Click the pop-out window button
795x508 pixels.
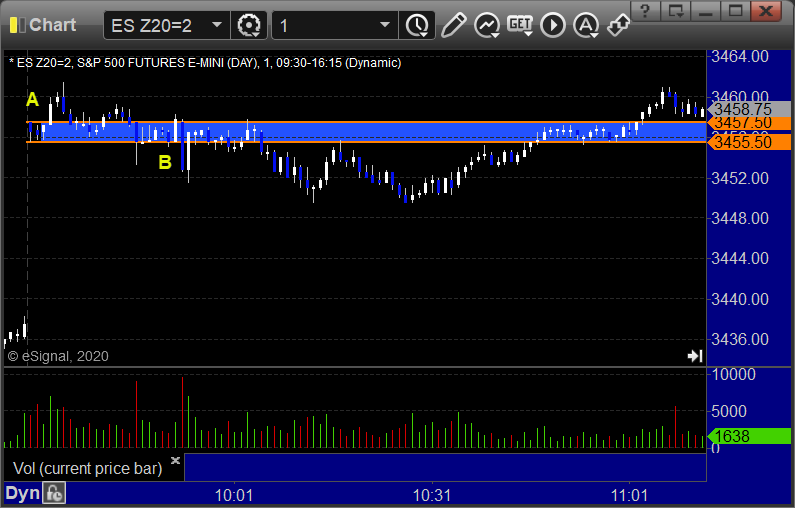click(676, 11)
